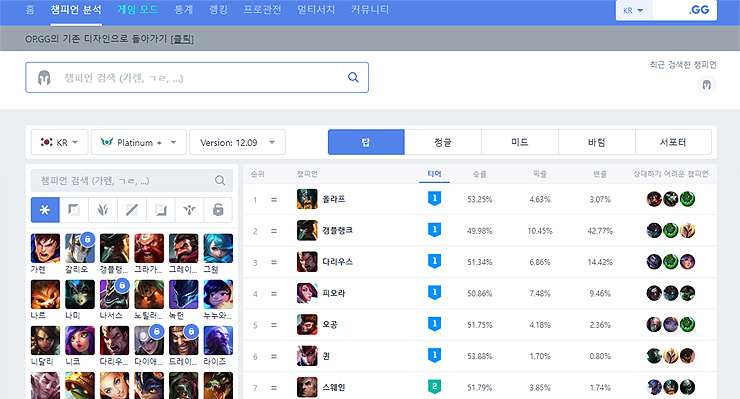Viewport: 740px width, 399px height.
Task: Select the all-roles asterisk filter icon
Action: [45, 210]
